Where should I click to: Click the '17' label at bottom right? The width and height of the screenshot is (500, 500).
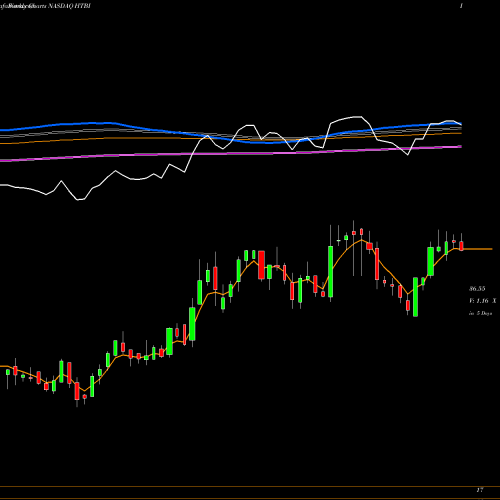click(x=480, y=490)
